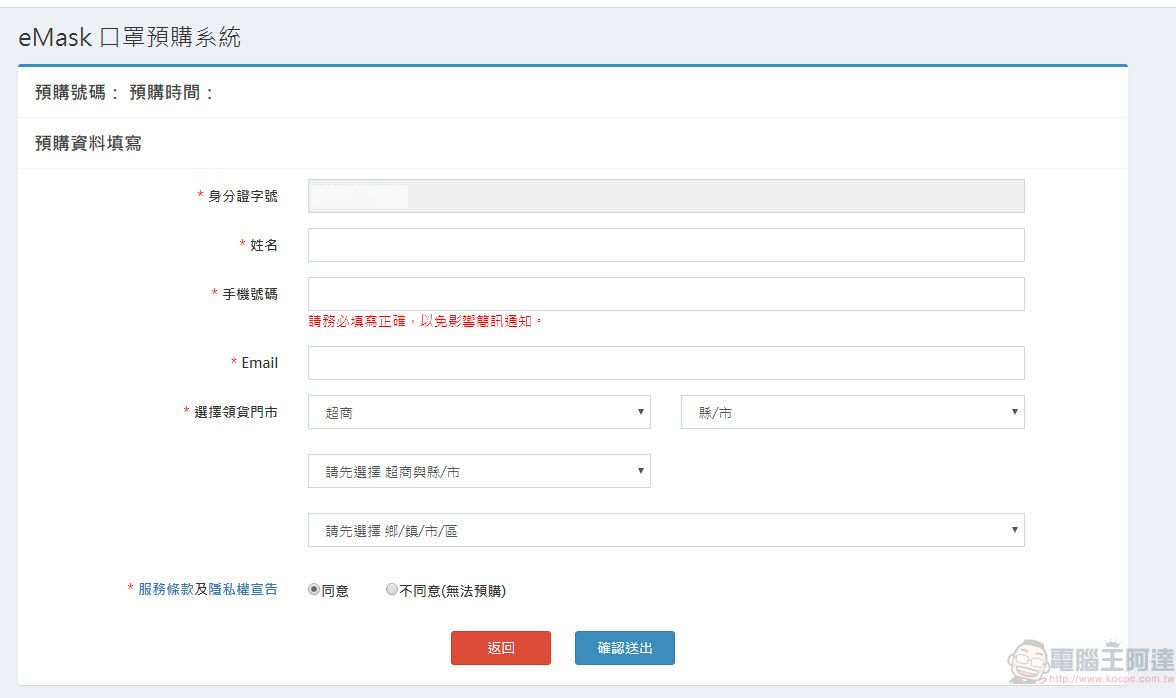Click the Email input field
The width and height of the screenshot is (1176, 698).
[666, 363]
